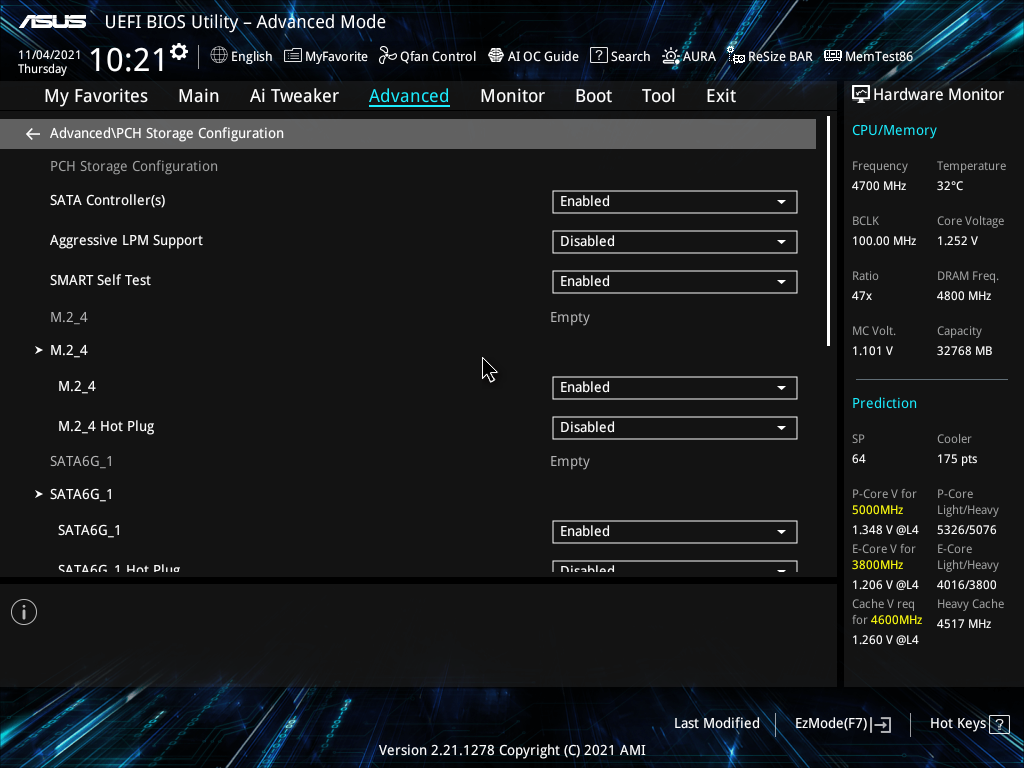Toggle the ReSize BAR icon
The image size is (1024, 768).
pos(736,56)
